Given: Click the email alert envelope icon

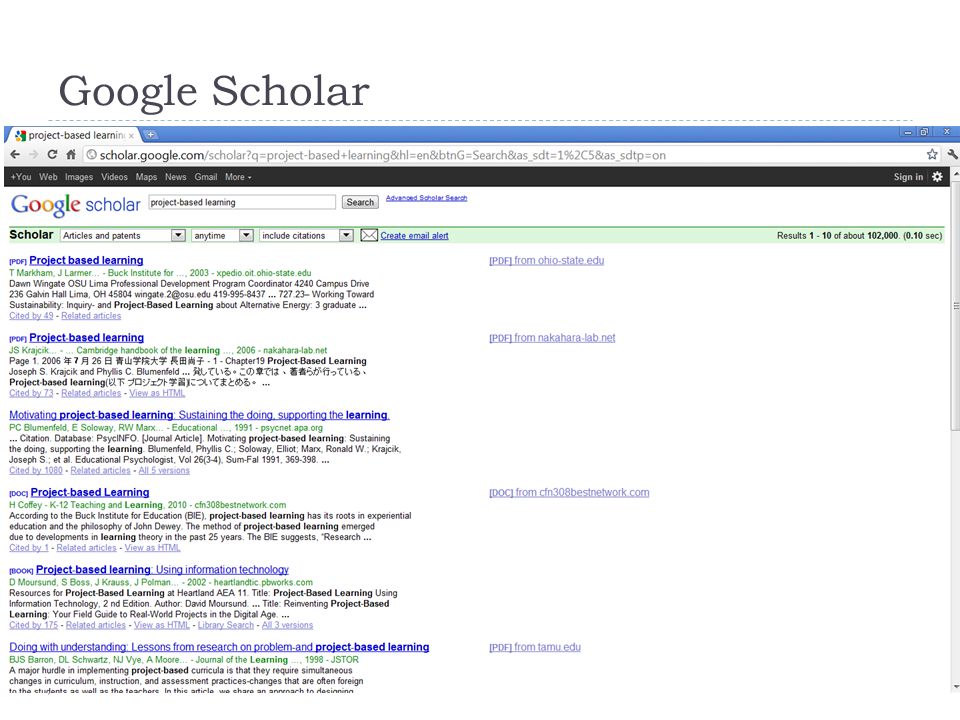Looking at the screenshot, I should pos(369,235).
